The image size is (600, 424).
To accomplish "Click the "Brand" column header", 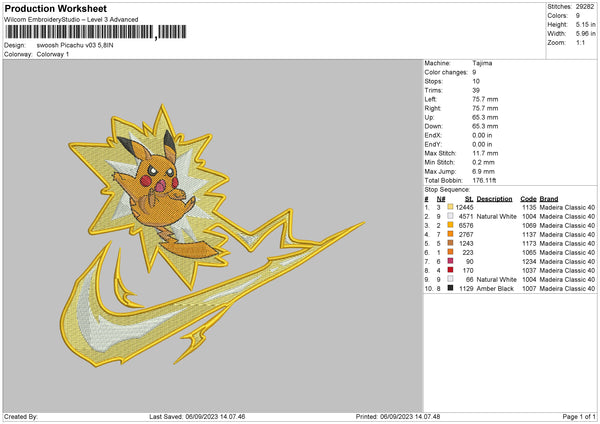I will [x=549, y=199].
